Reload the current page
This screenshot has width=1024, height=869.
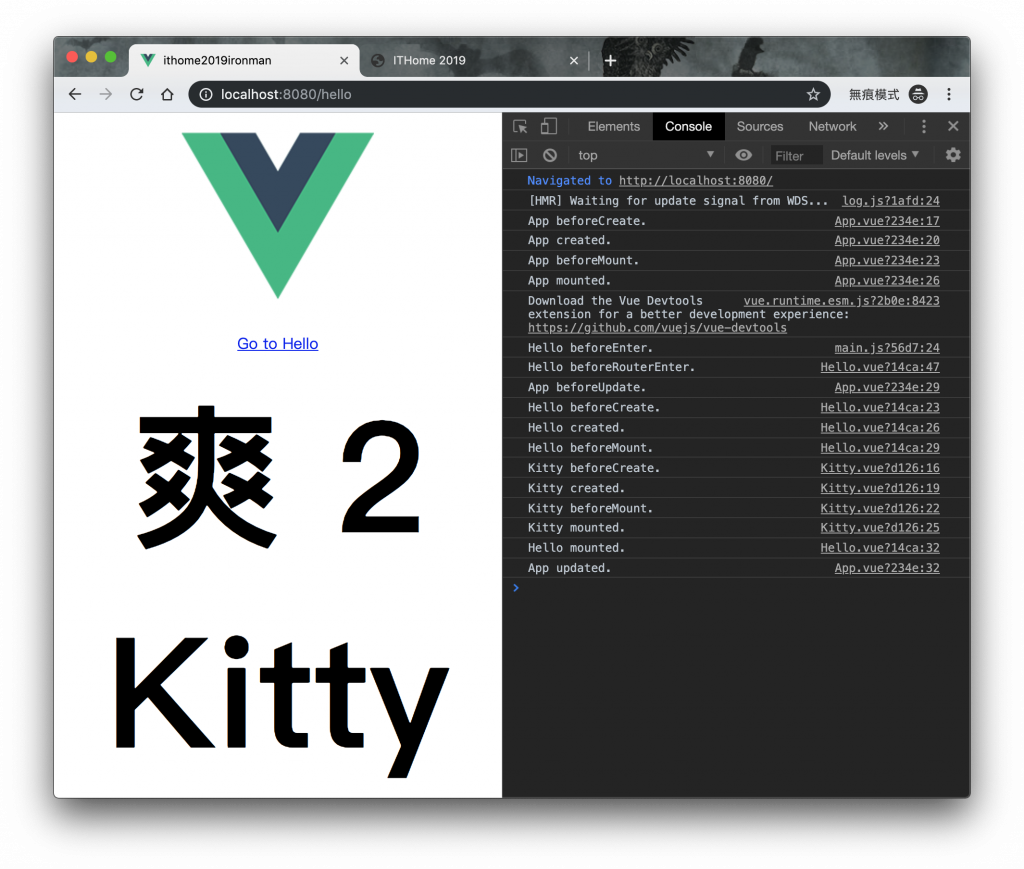point(136,94)
